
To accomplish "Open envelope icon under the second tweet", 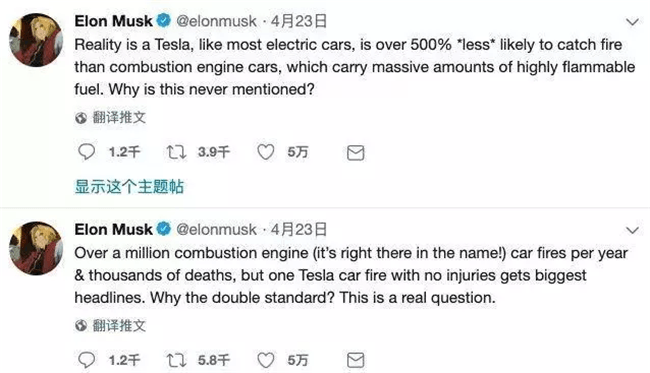I will point(355,361).
